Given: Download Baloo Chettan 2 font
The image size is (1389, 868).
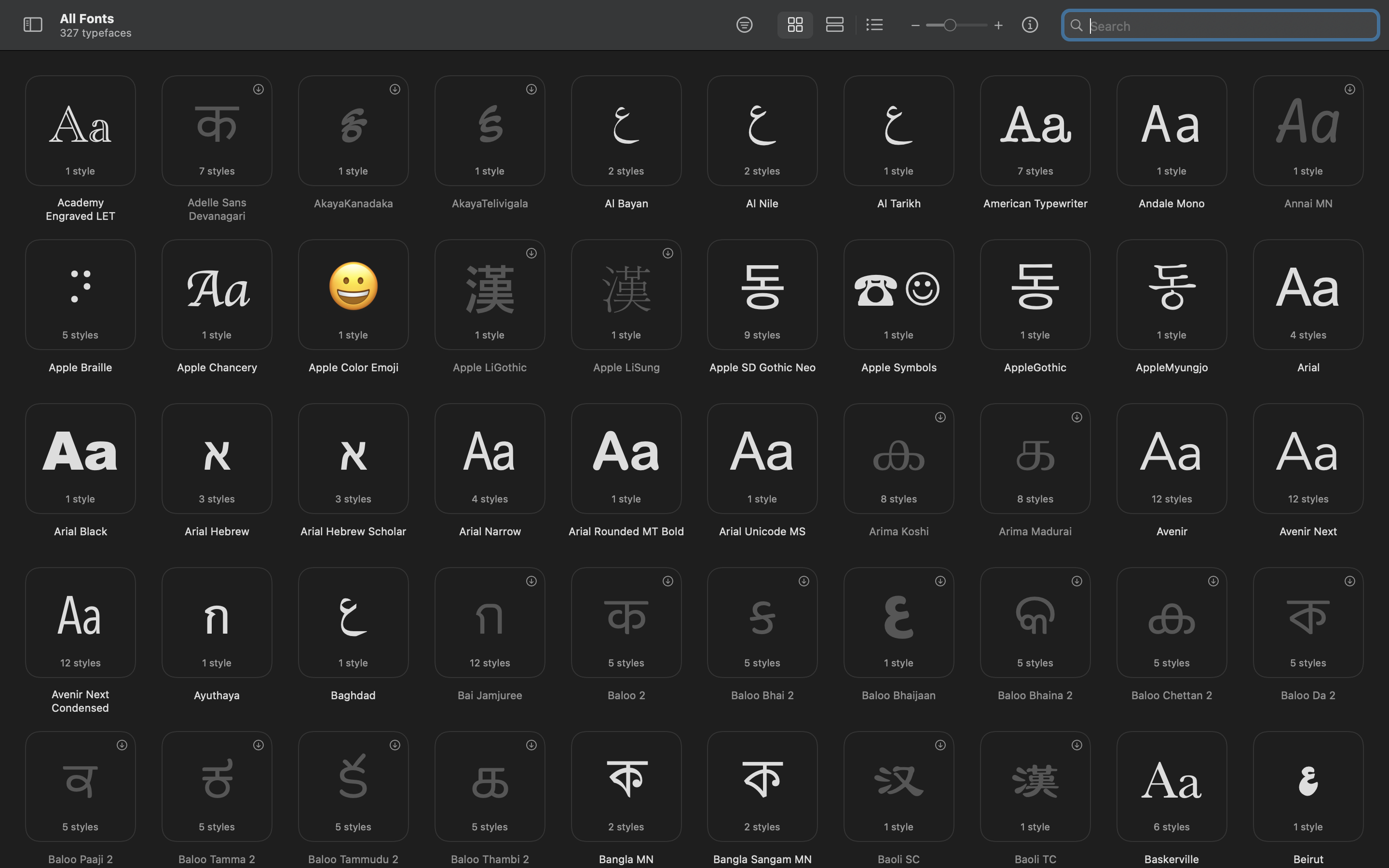Looking at the screenshot, I should (x=1213, y=581).
